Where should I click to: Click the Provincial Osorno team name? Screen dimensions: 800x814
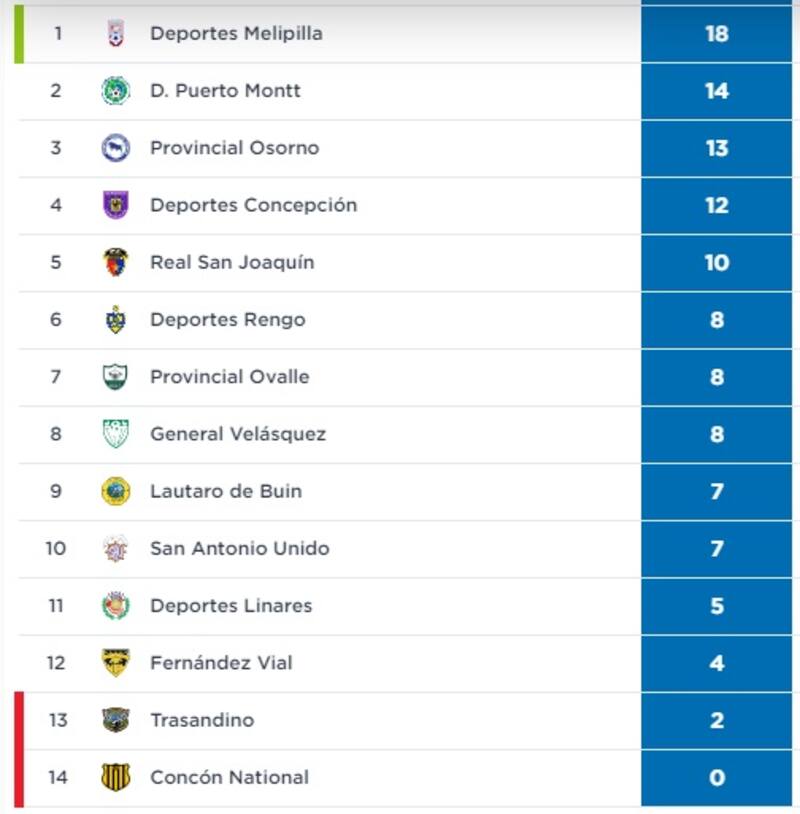234,148
